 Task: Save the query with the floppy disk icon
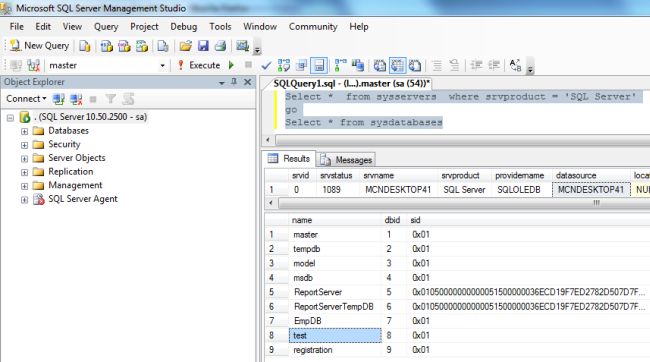pos(203,46)
